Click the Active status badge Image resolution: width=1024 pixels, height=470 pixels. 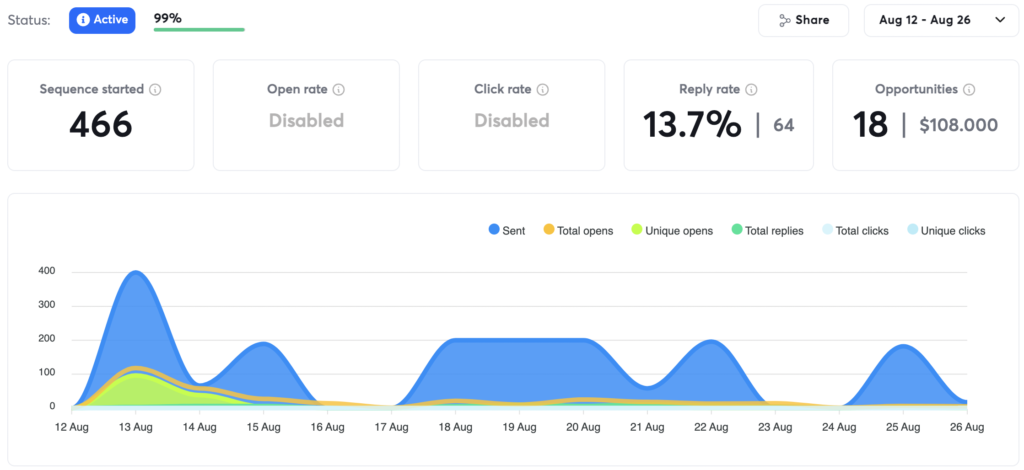tap(102, 20)
